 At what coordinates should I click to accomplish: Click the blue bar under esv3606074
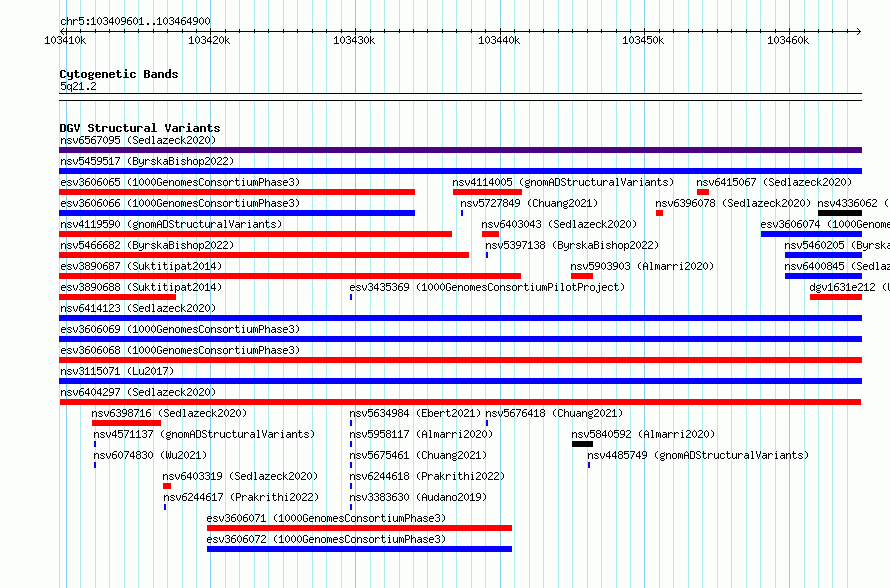tap(812, 234)
